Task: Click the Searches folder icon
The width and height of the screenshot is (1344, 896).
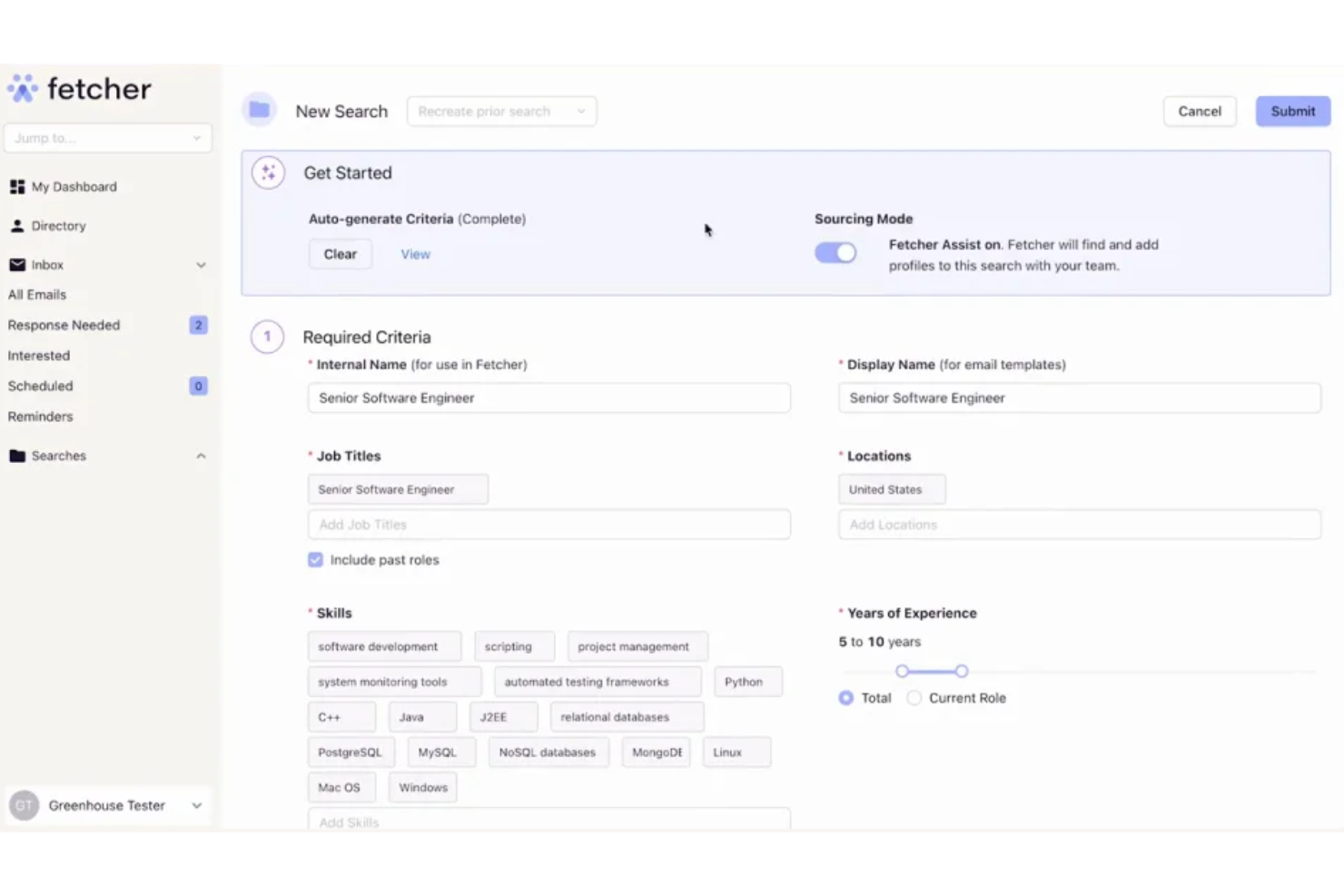Action: pos(16,455)
